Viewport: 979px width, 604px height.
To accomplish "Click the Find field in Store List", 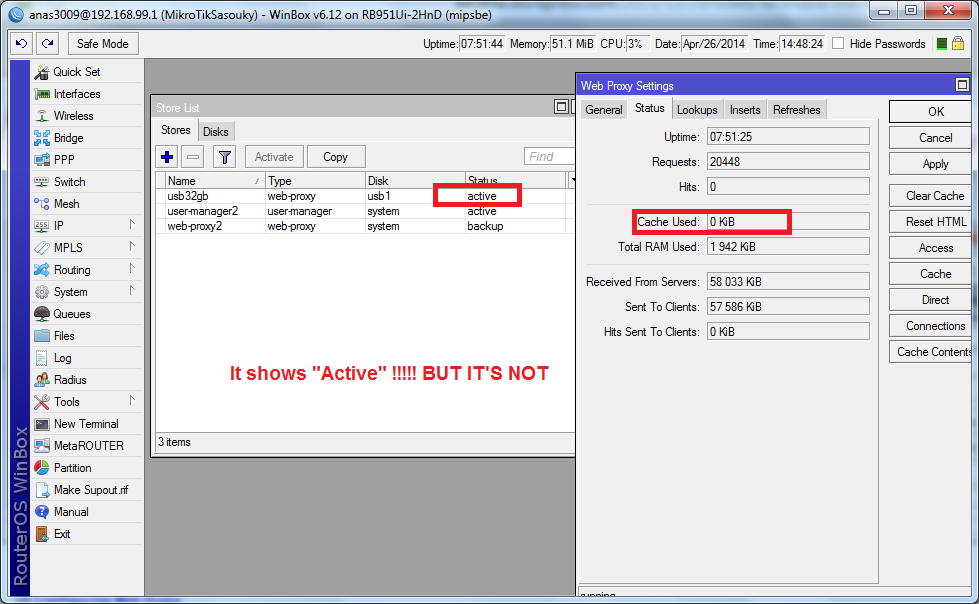I will pos(549,156).
